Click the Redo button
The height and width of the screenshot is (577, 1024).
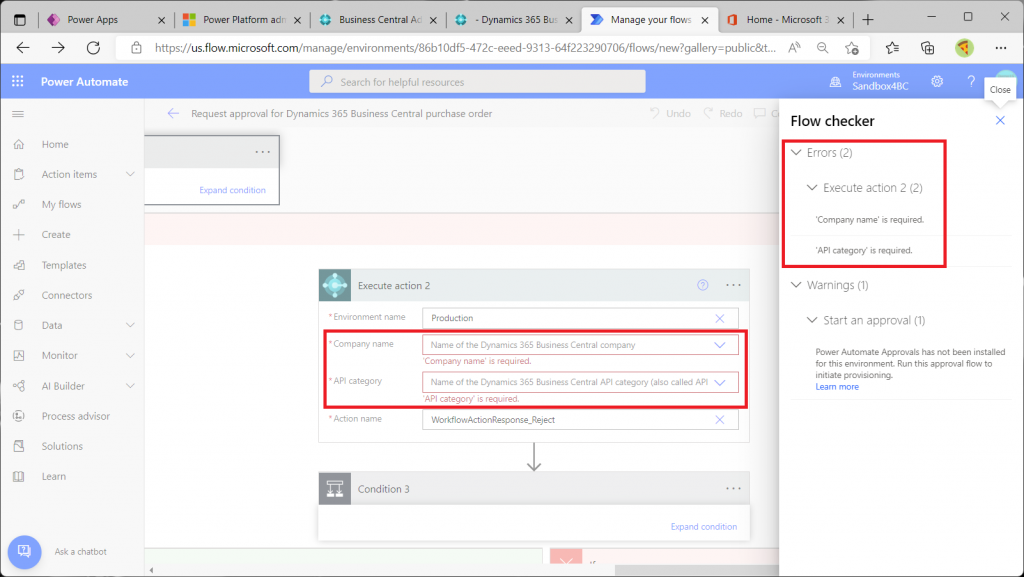[723, 114]
